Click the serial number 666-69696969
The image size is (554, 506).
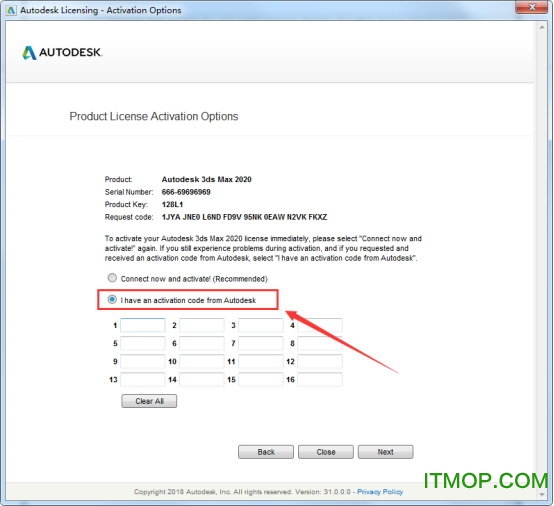click(x=186, y=192)
